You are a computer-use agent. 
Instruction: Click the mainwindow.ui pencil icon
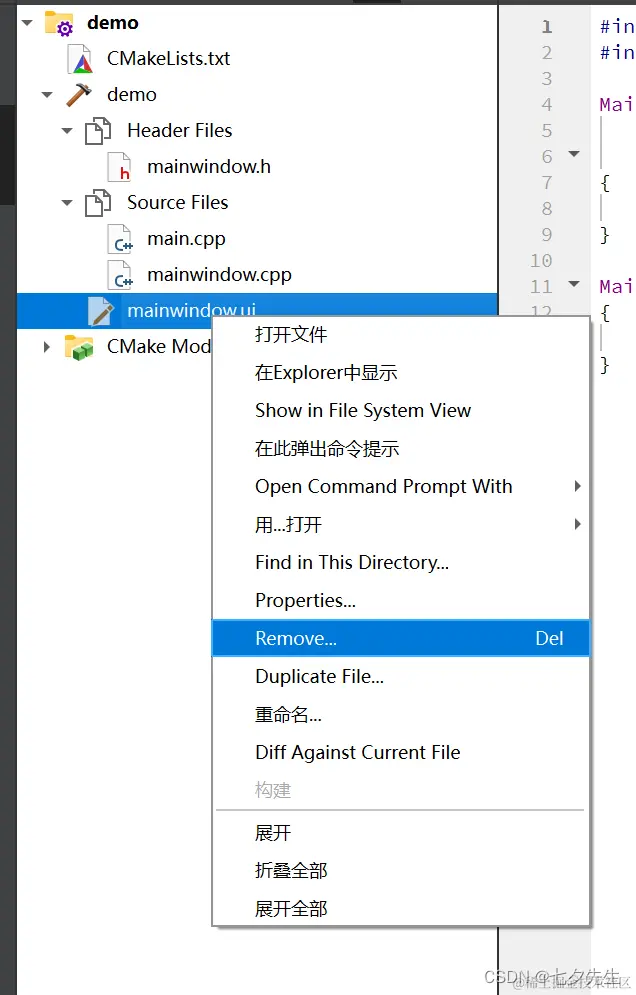tap(100, 311)
